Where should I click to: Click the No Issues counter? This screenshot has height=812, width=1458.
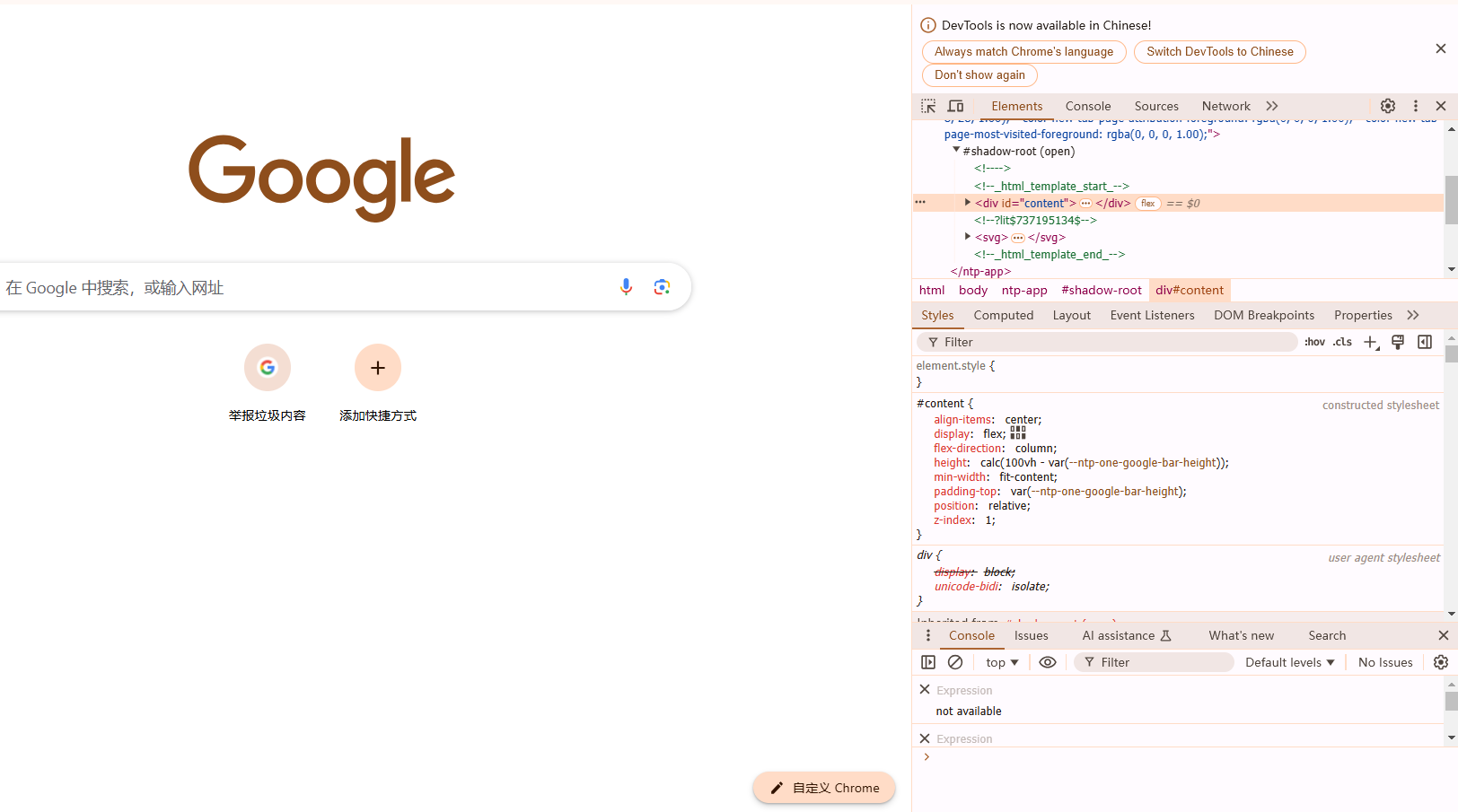pyautogui.click(x=1385, y=662)
